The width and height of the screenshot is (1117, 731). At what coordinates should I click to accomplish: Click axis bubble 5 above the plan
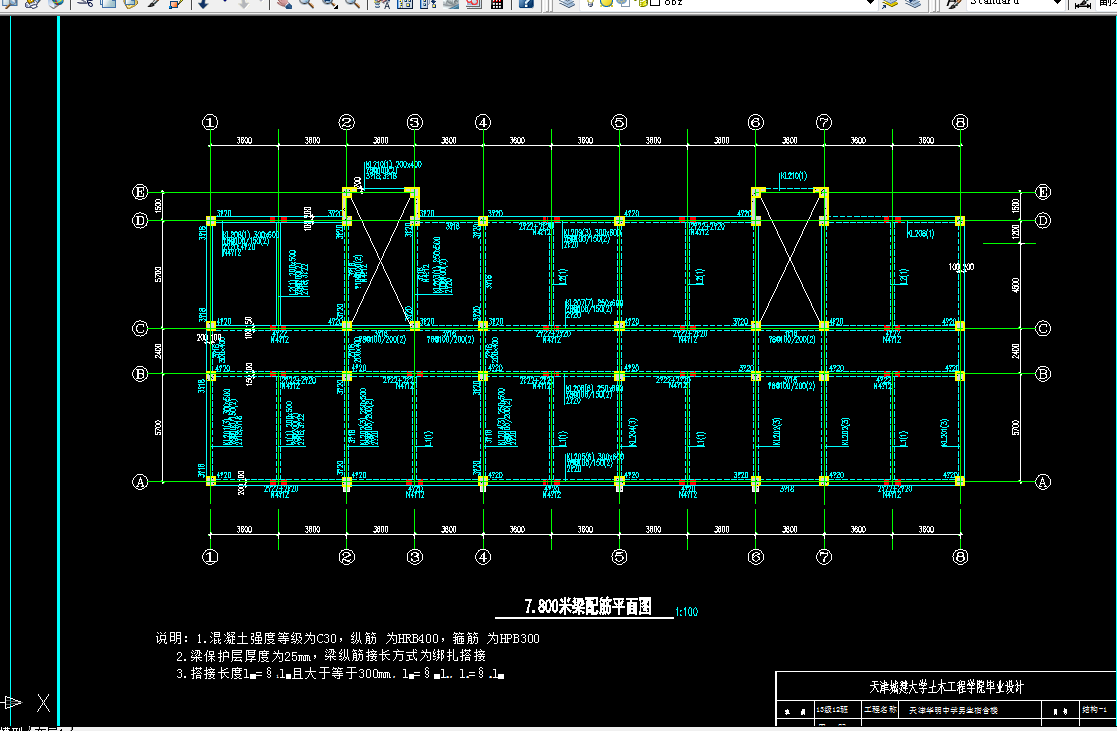[x=619, y=123]
